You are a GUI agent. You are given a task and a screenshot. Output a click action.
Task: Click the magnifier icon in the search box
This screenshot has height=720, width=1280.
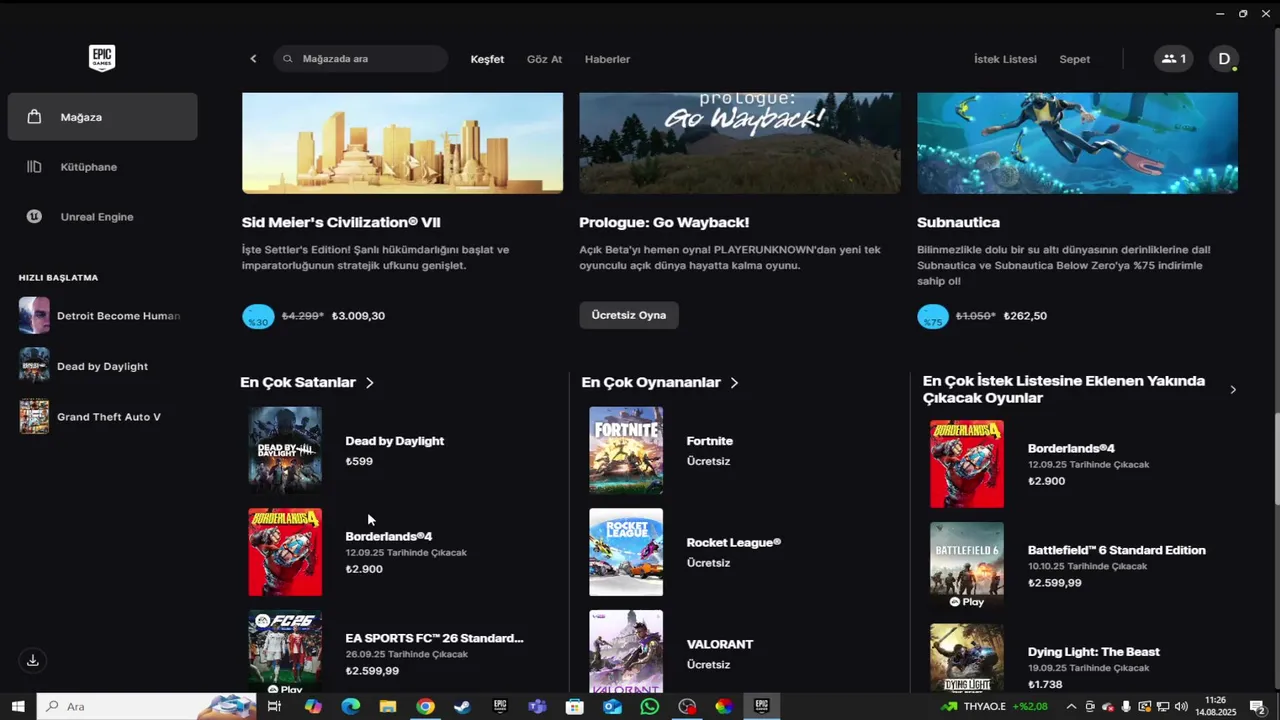pyautogui.click(x=288, y=59)
